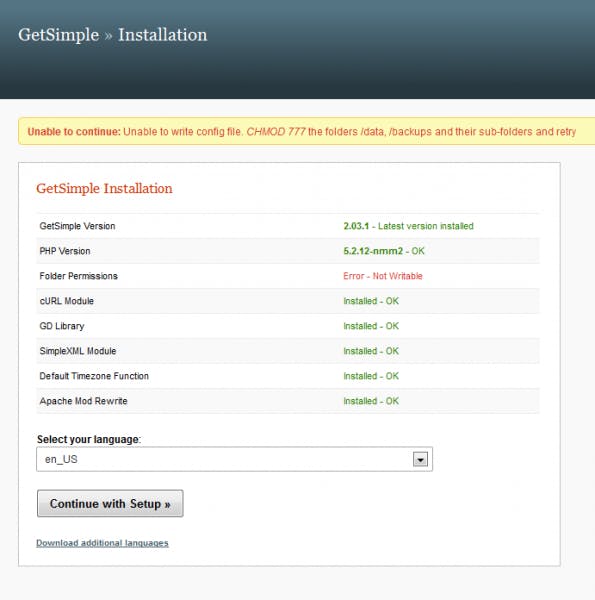
Task: Expand the language dropdown arrow
Action: [x=420, y=459]
